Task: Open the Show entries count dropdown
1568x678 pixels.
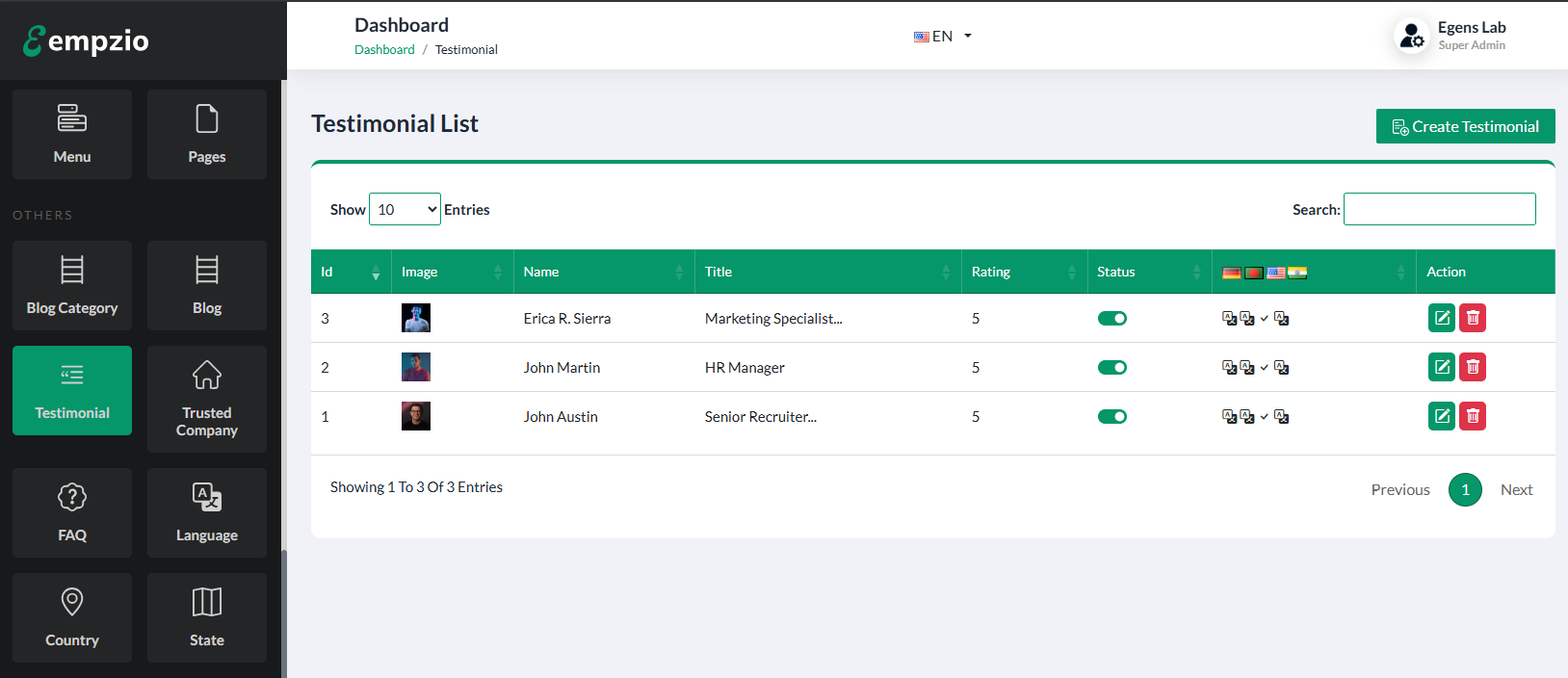Action: tap(405, 209)
